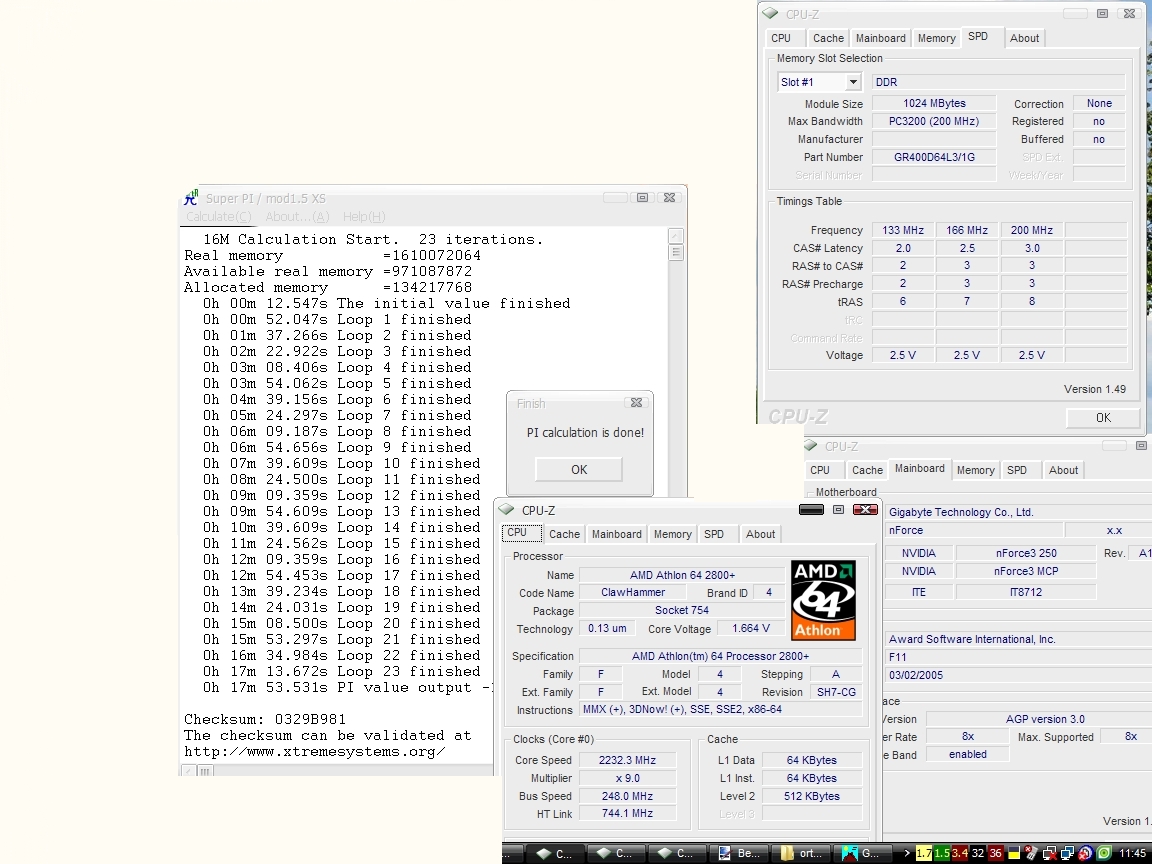
Task: Click red 3.4 tray indicator
Action: pyautogui.click(x=960, y=853)
